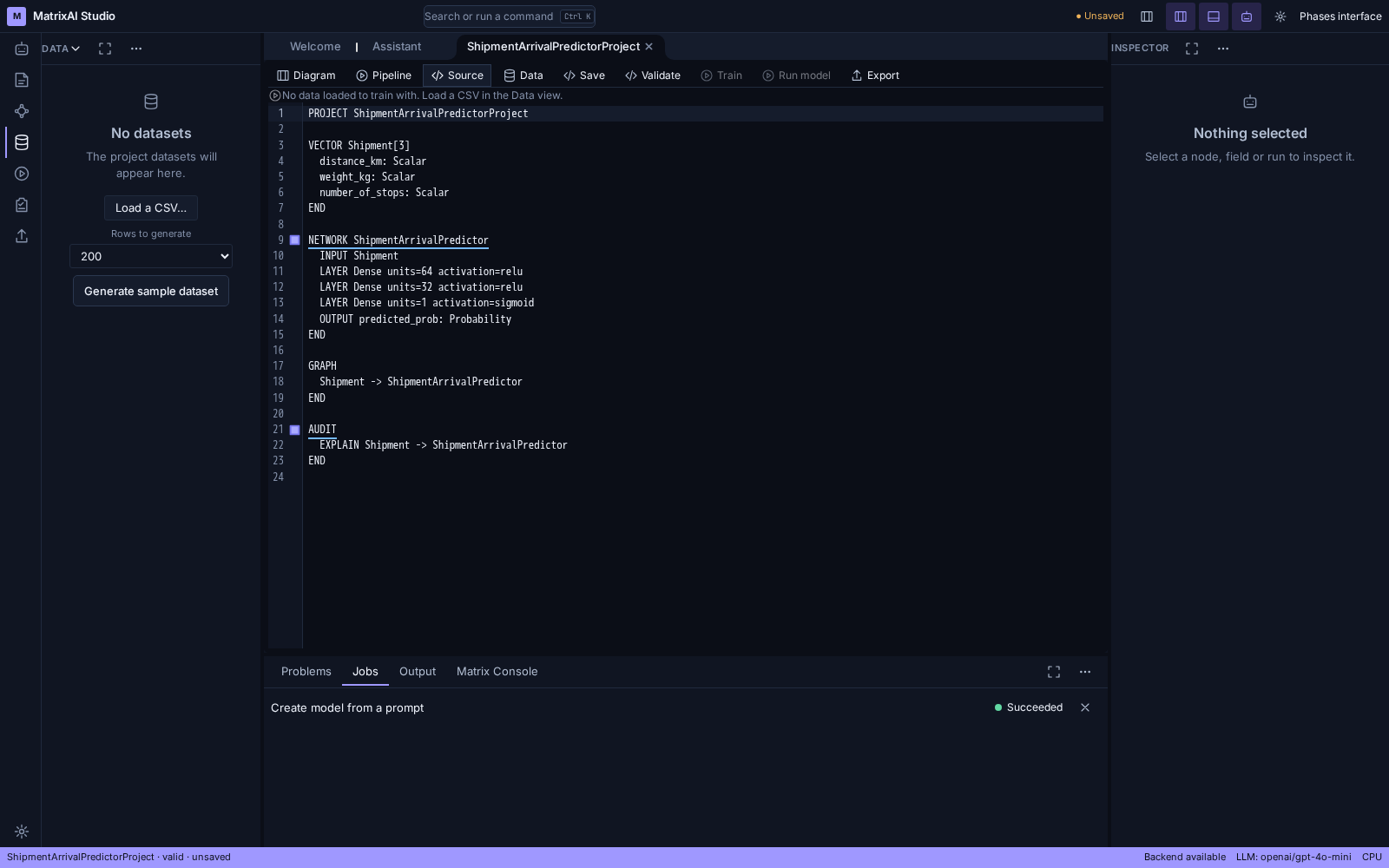
Task: Toggle fold marker on AUDIT line 21
Action: click(295, 430)
